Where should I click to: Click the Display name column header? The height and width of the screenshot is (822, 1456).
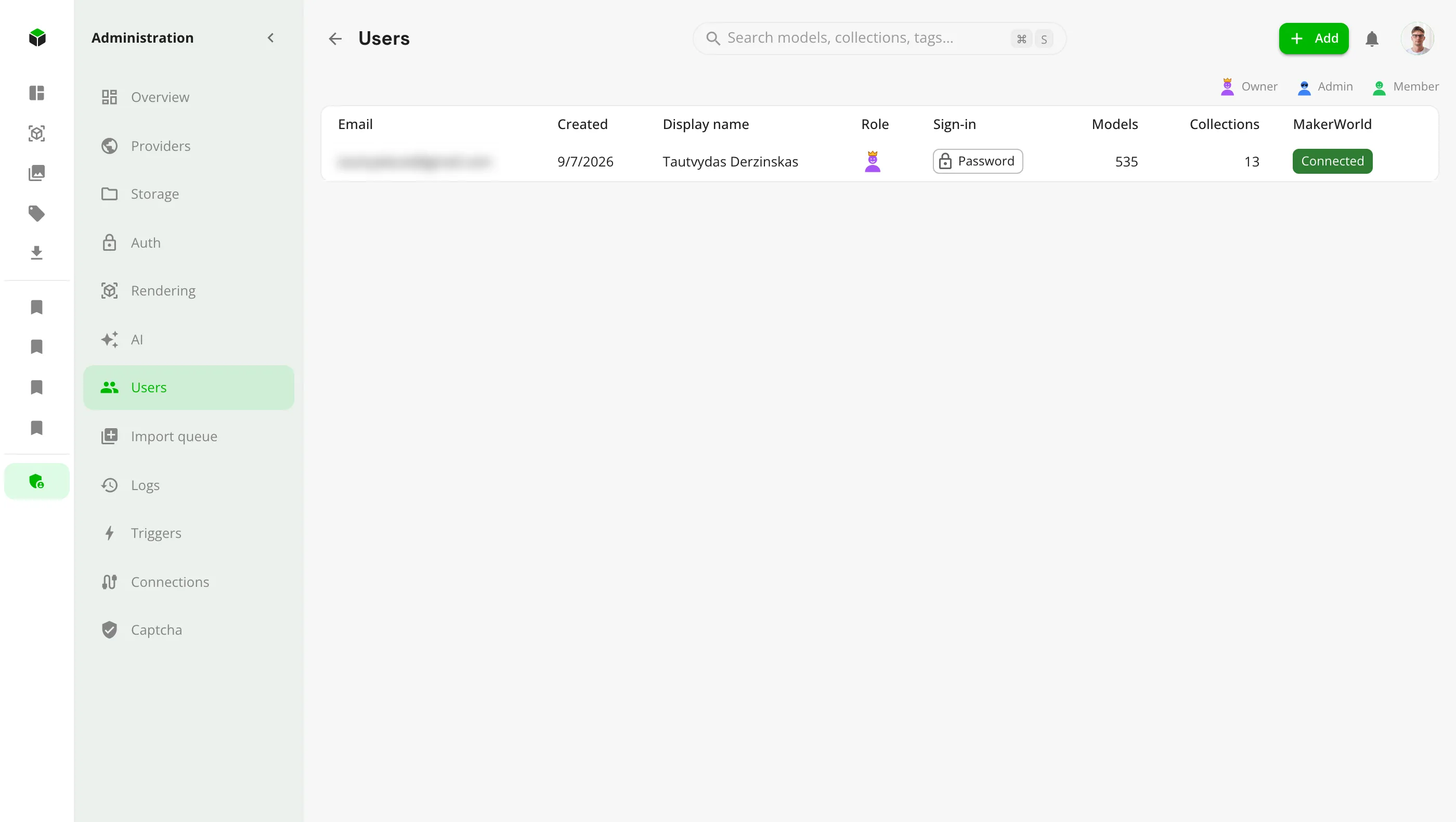(x=706, y=124)
